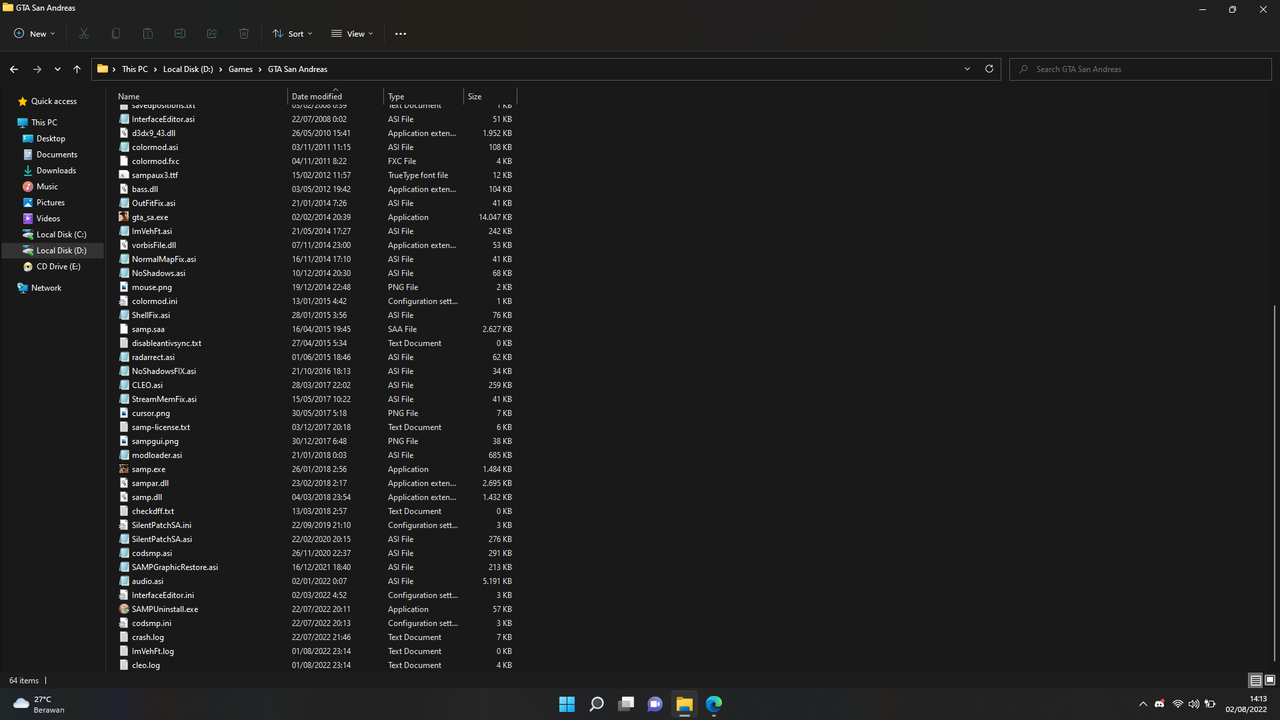Click the Cut scissors icon in toolbar
Viewport: 1280px width, 720px height.
tap(84, 34)
